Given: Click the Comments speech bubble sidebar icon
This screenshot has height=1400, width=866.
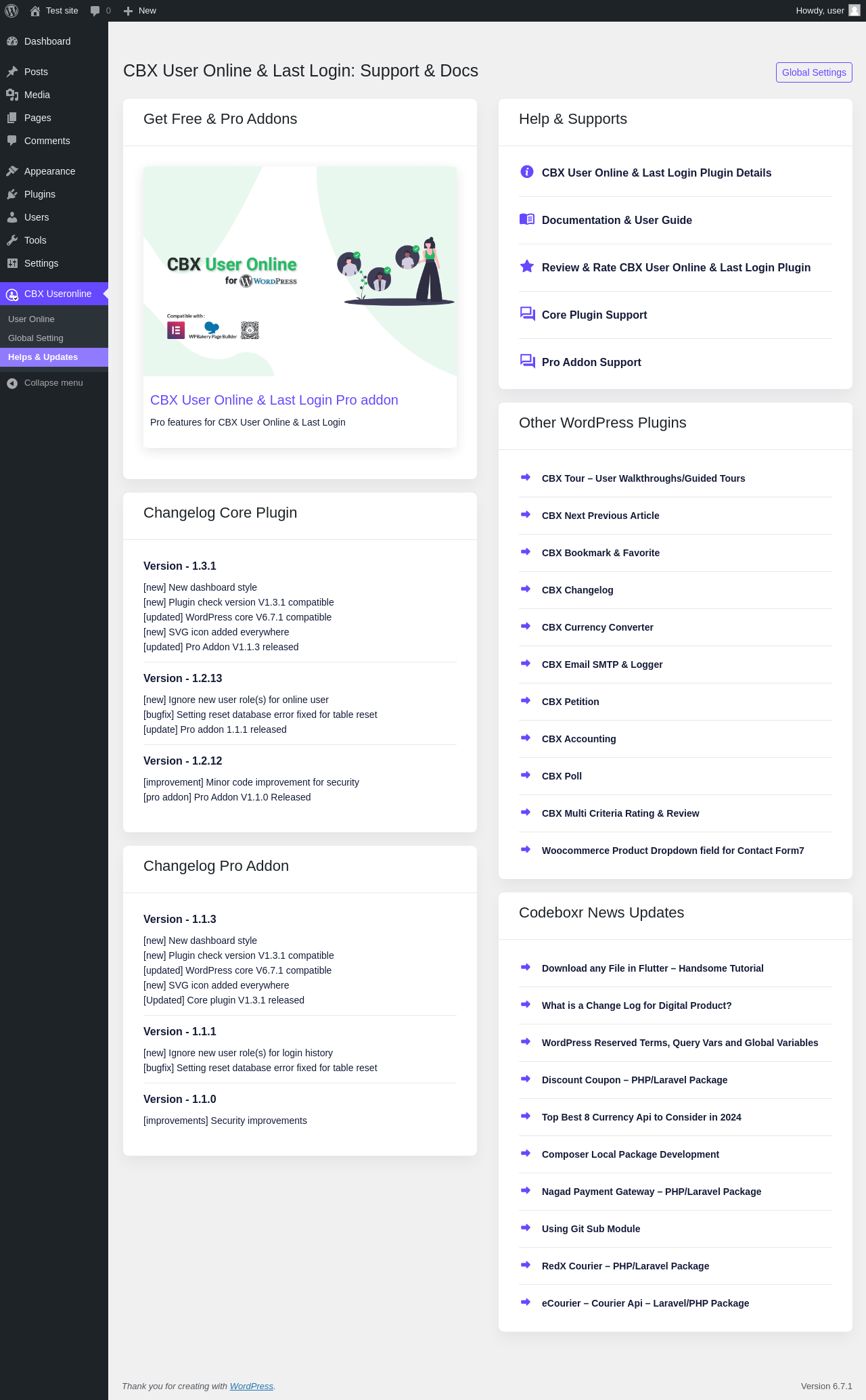Looking at the screenshot, I should 12,141.
